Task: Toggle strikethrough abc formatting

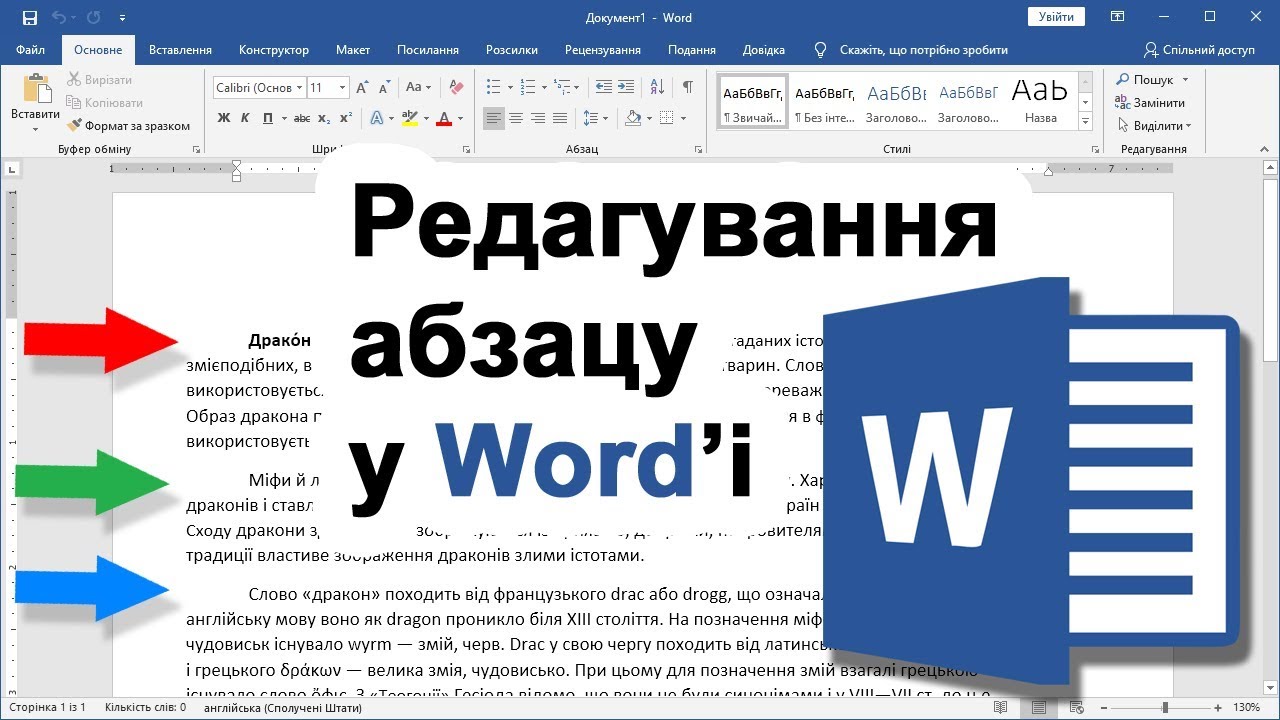Action: click(x=302, y=118)
